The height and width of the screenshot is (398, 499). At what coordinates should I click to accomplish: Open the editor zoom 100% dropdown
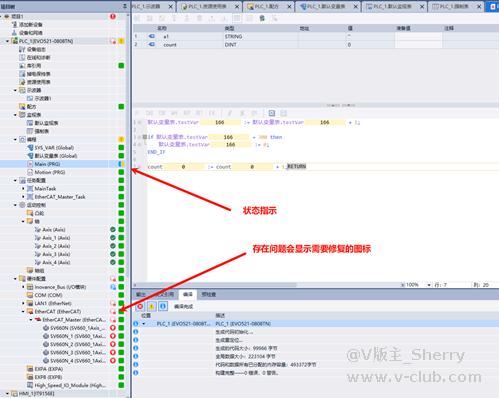tap(429, 285)
